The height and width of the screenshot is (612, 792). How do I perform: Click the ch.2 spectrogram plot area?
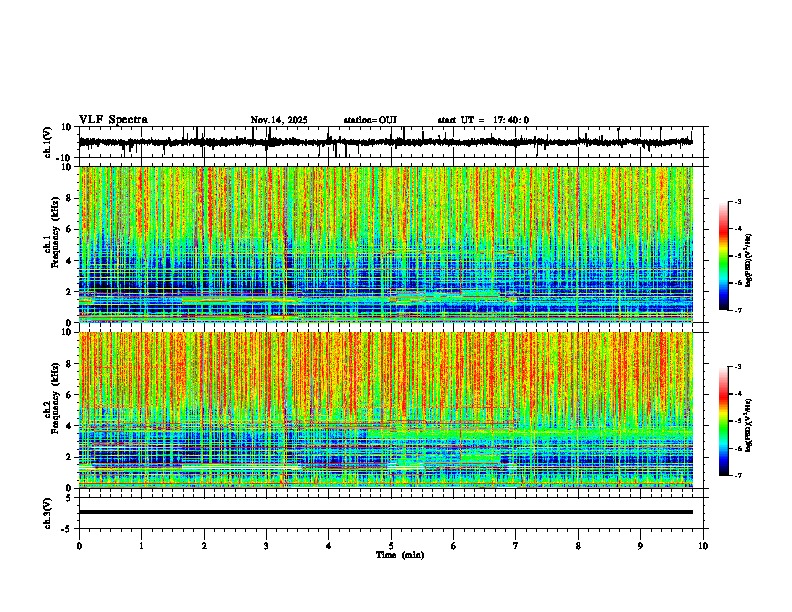[x=386, y=410]
